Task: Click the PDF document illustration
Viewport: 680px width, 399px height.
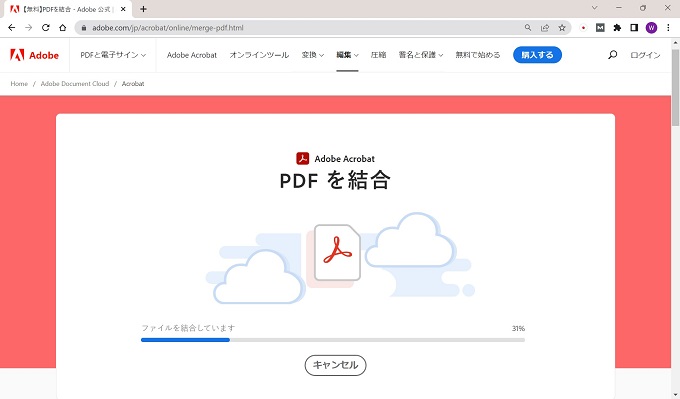Action: coord(337,252)
